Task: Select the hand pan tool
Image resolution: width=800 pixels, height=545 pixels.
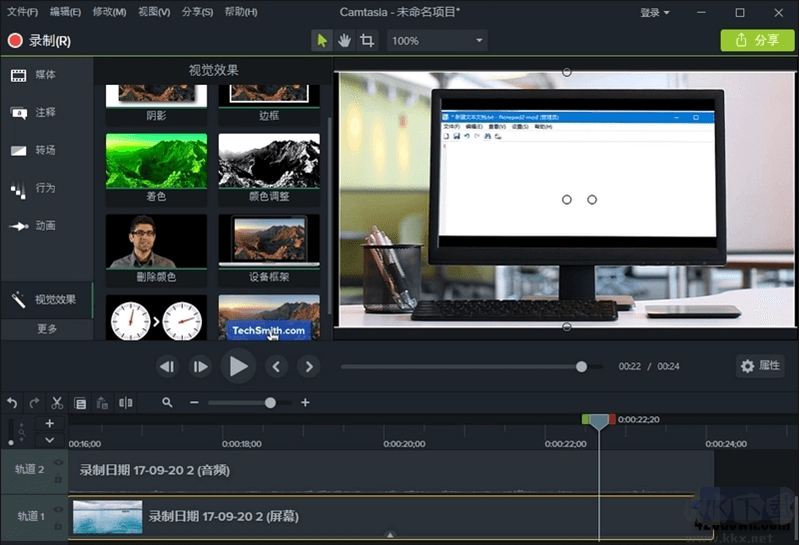Action: coord(344,41)
